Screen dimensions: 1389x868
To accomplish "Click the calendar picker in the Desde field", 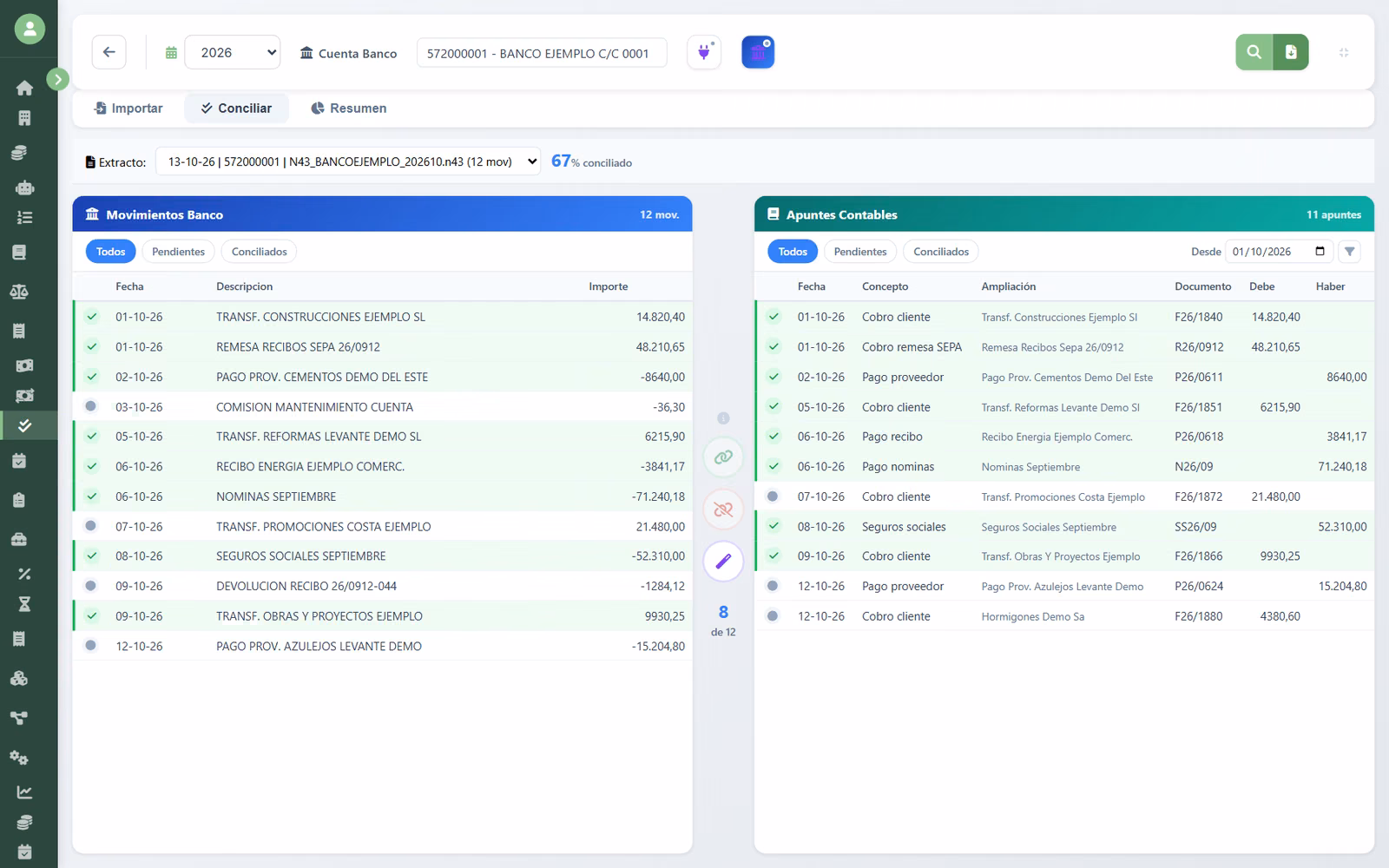I will (1320, 252).
